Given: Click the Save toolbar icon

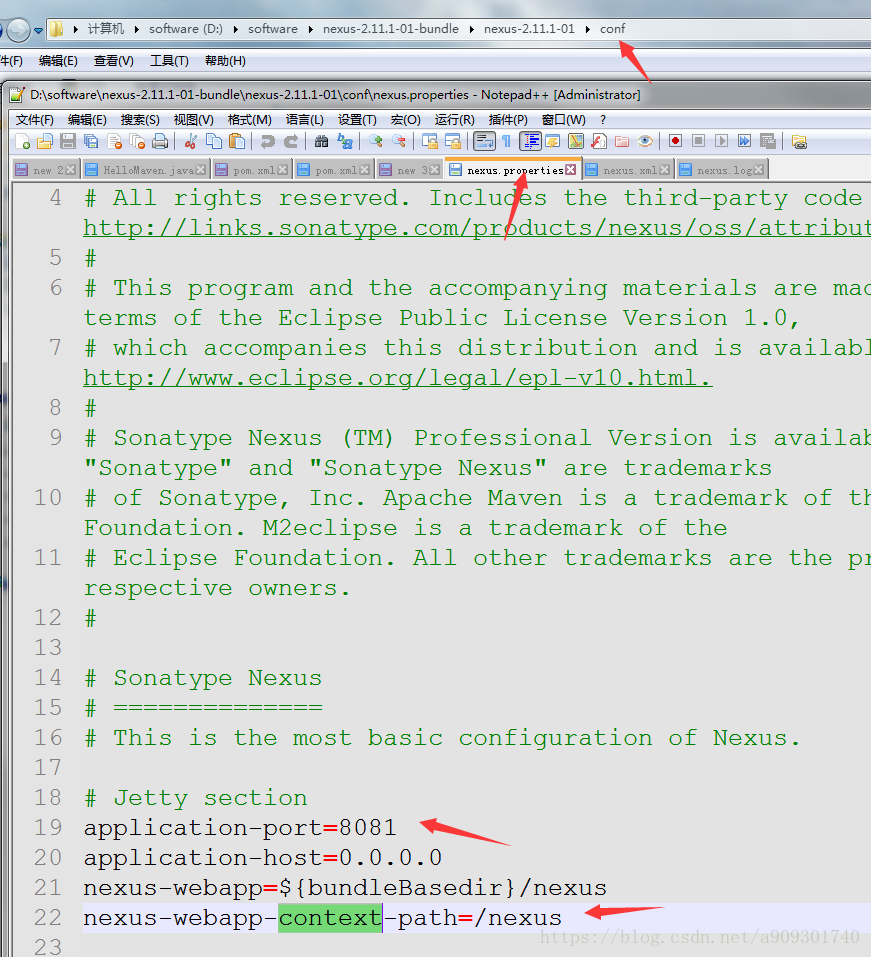Looking at the screenshot, I should [x=68, y=142].
